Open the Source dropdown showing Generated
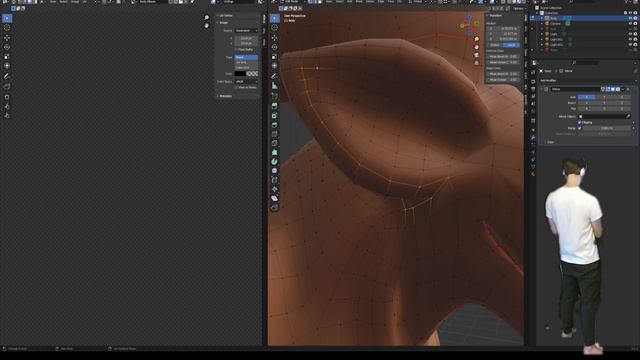640x360 pixels. click(x=246, y=31)
